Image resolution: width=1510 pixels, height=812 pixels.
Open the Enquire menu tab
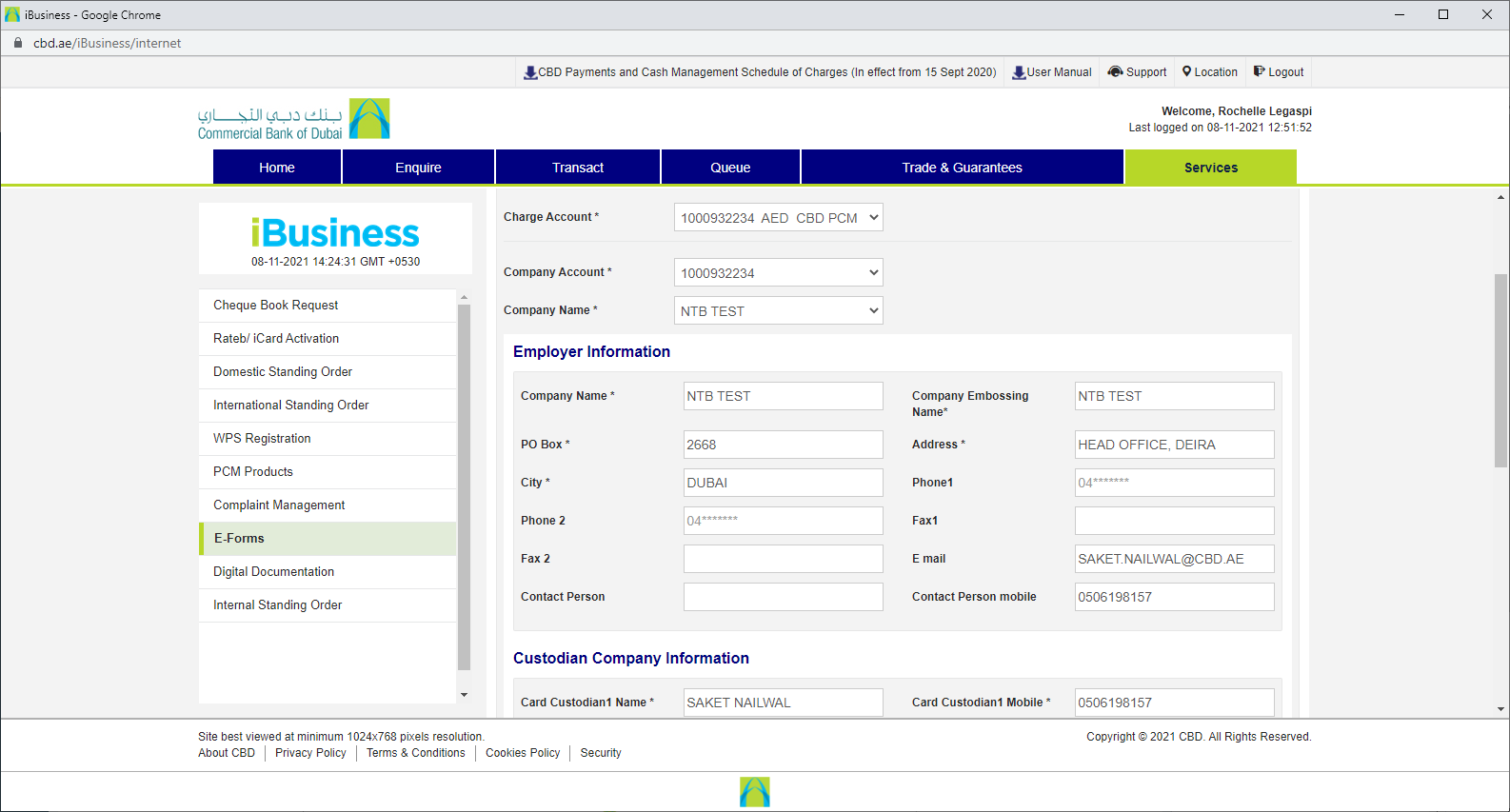(418, 168)
